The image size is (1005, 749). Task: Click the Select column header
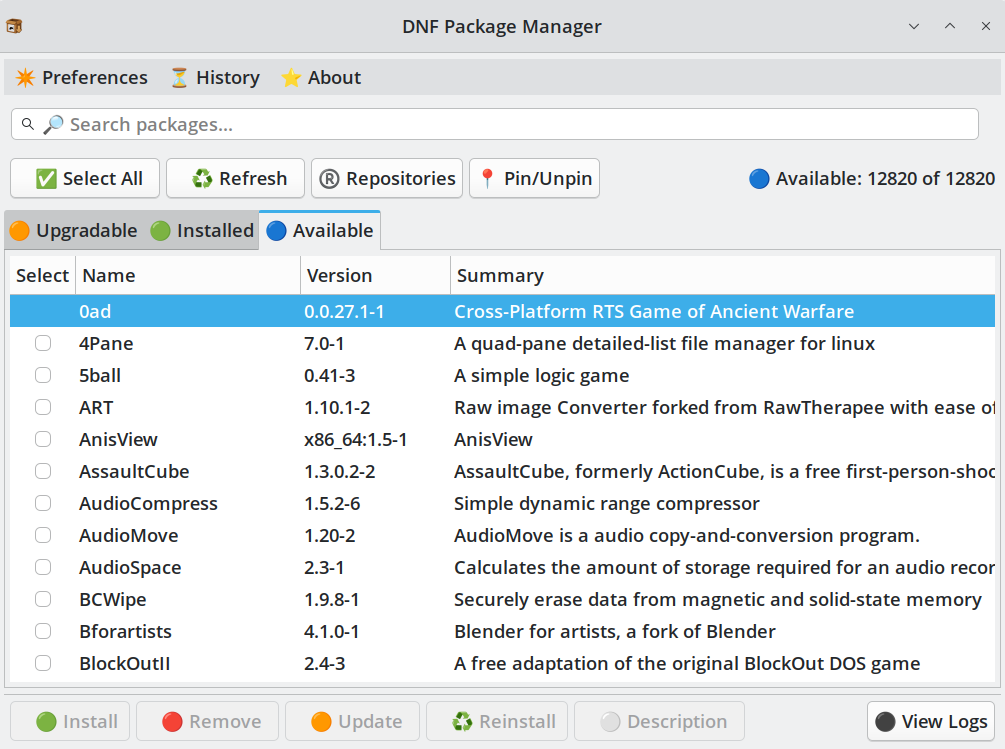[42, 276]
